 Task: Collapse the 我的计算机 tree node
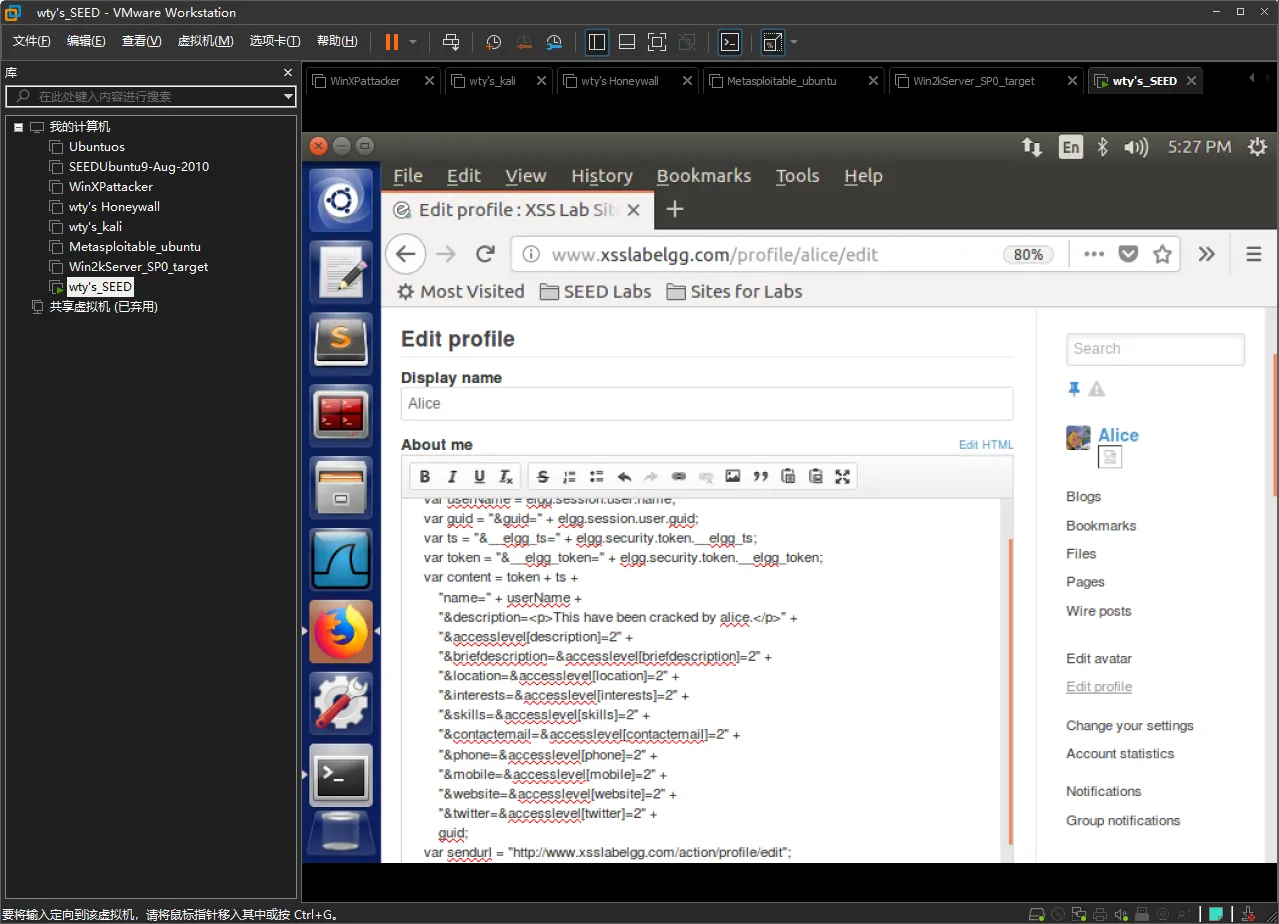(x=18, y=127)
